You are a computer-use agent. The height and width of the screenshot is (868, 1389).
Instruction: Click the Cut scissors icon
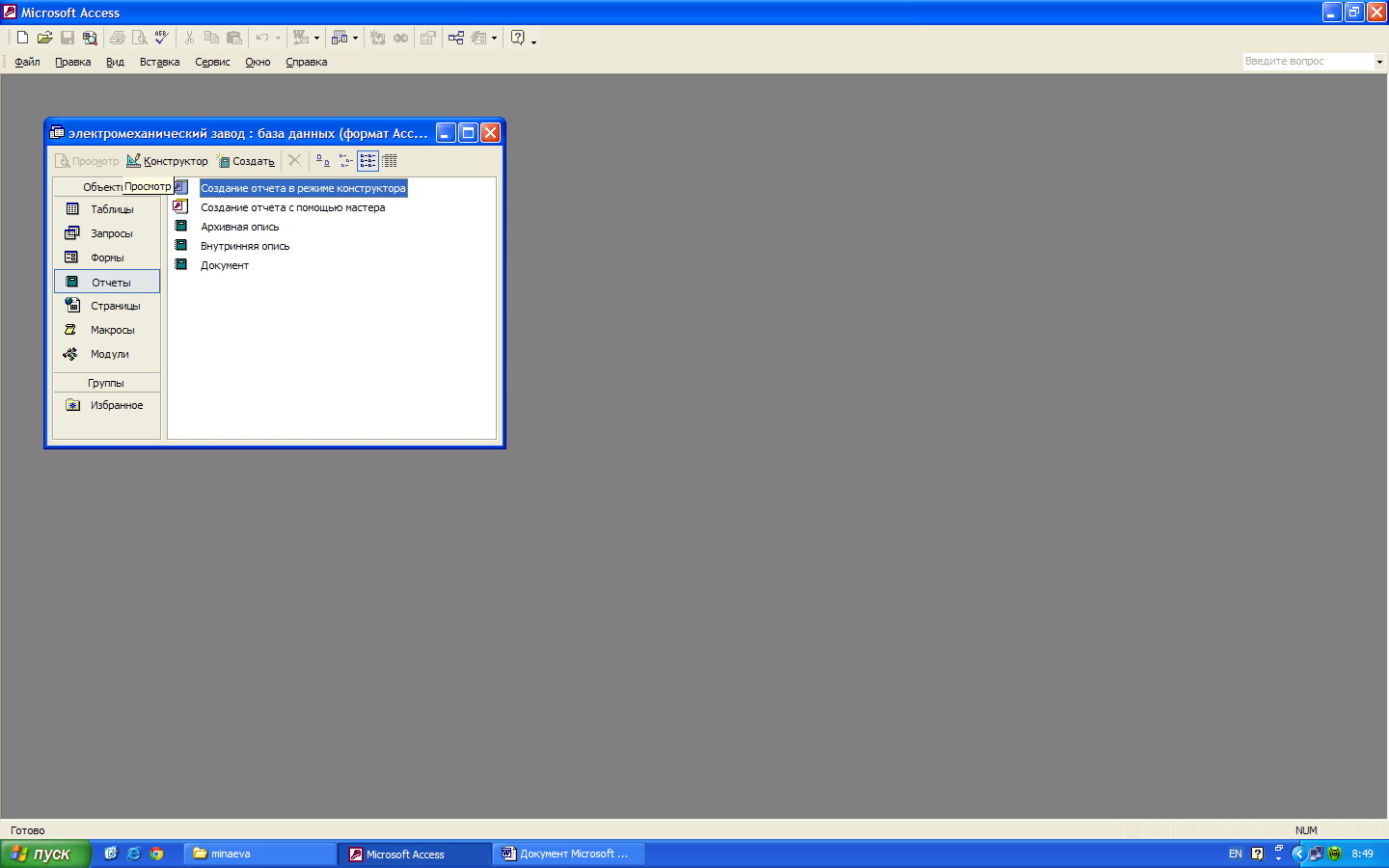[189, 38]
